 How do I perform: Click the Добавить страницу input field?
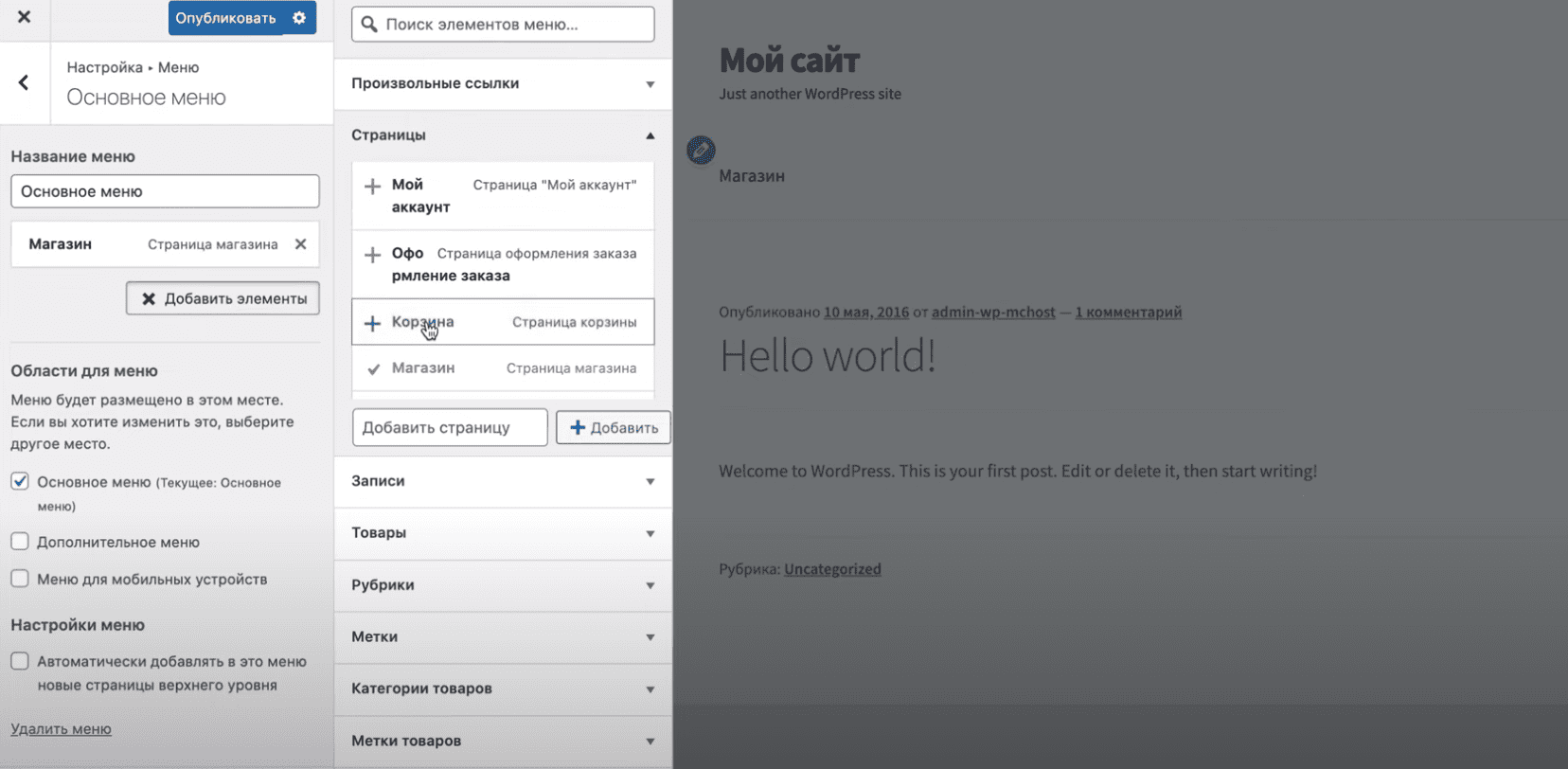(x=450, y=427)
